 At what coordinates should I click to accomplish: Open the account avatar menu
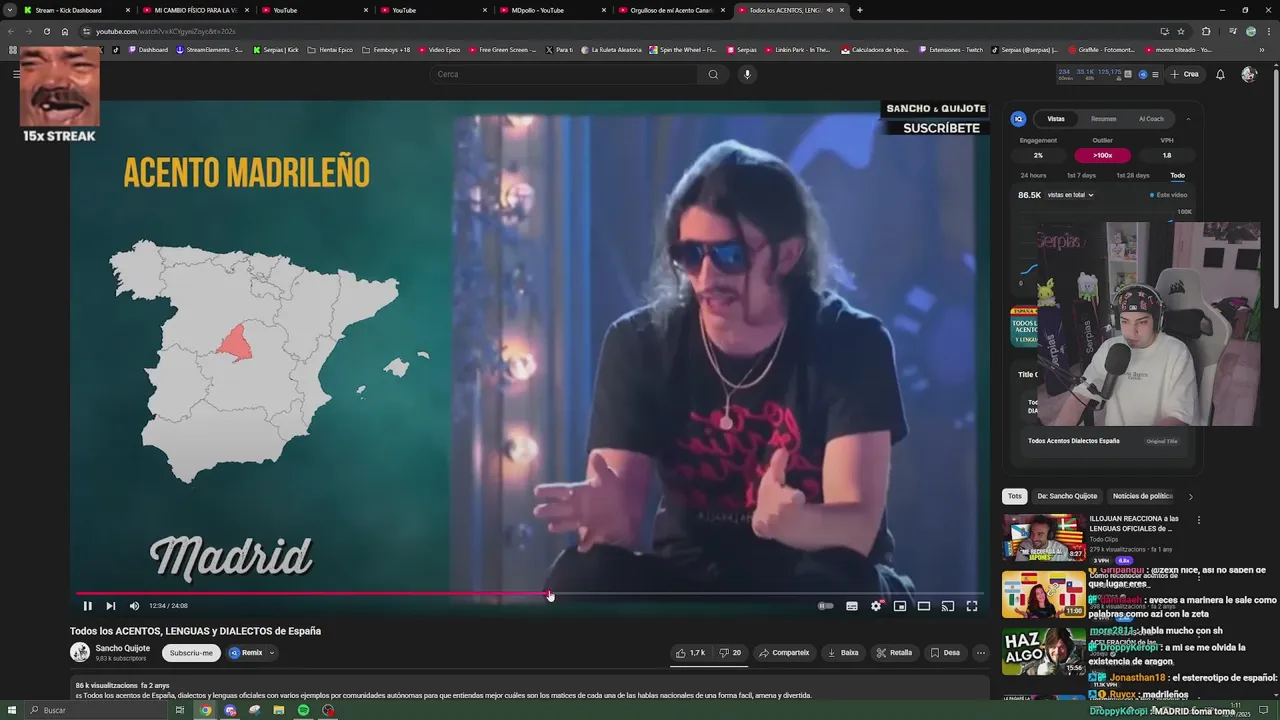(1249, 74)
